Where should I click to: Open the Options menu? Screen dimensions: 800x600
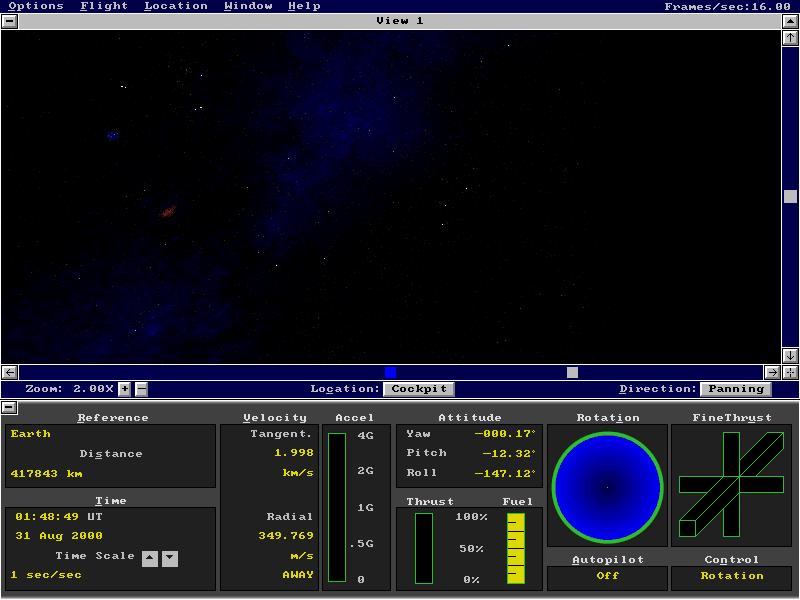(x=36, y=6)
